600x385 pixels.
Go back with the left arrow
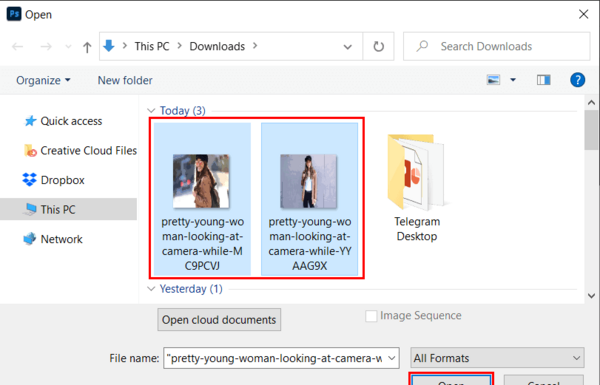coord(18,47)
